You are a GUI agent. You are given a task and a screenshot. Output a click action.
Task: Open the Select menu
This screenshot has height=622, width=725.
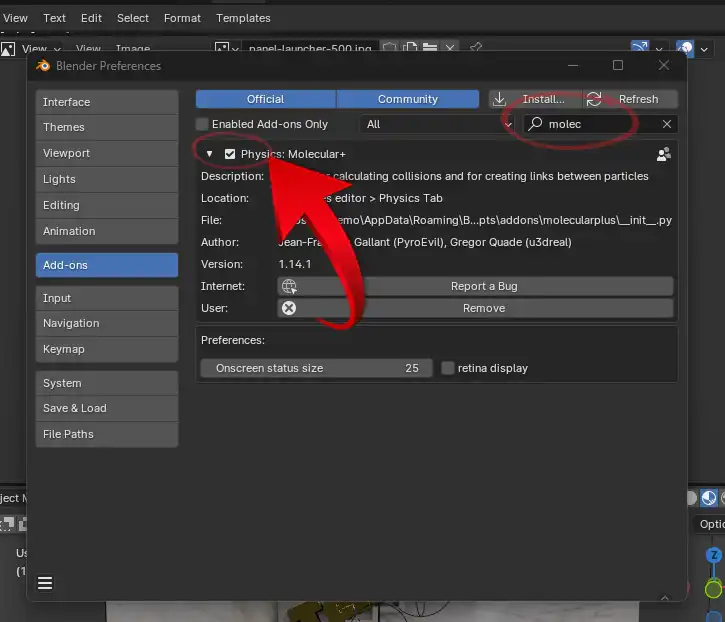[x=133, y=18]
